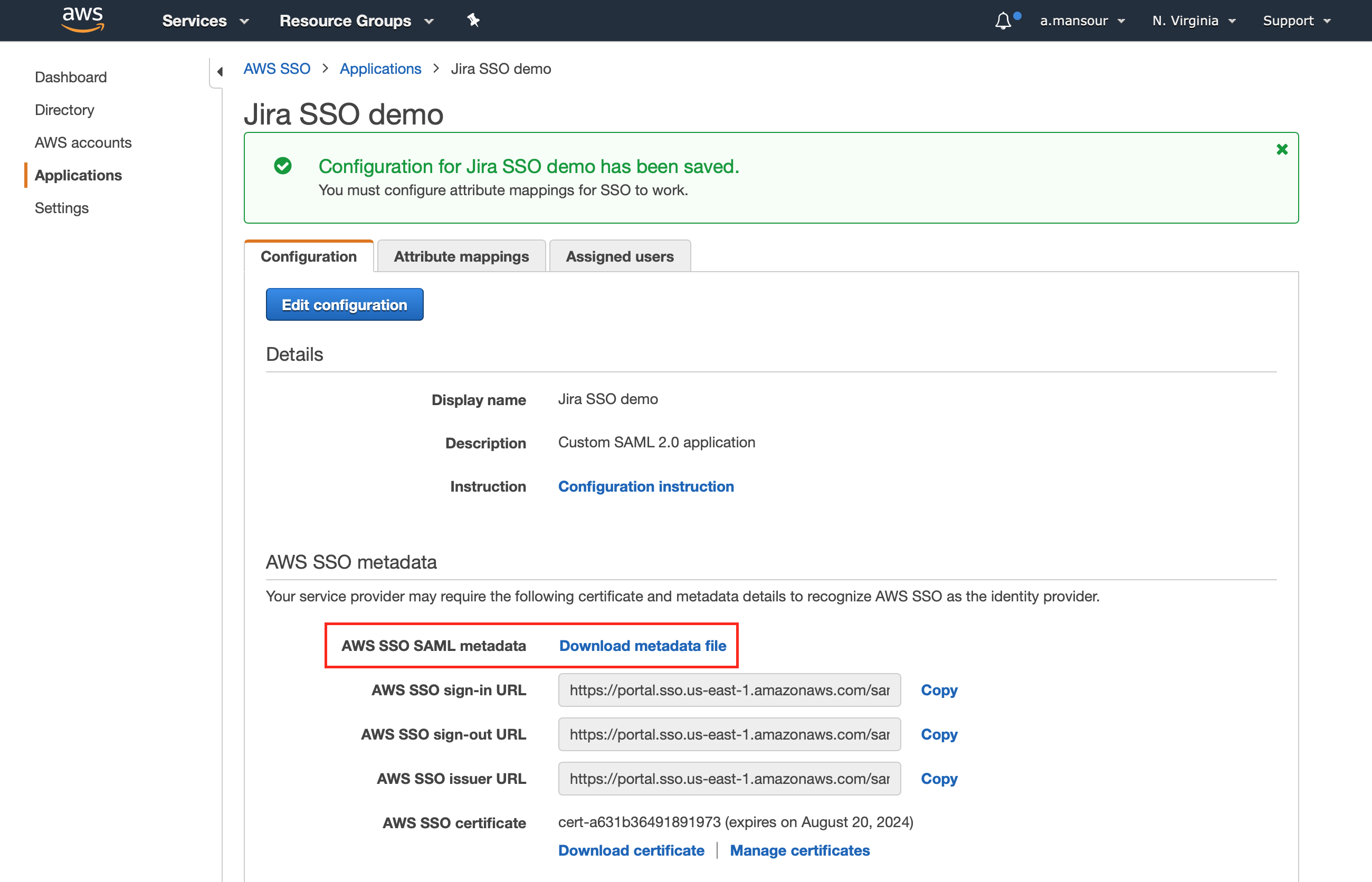
Task: Click Download metadata file link
Action: coord(642,645)
